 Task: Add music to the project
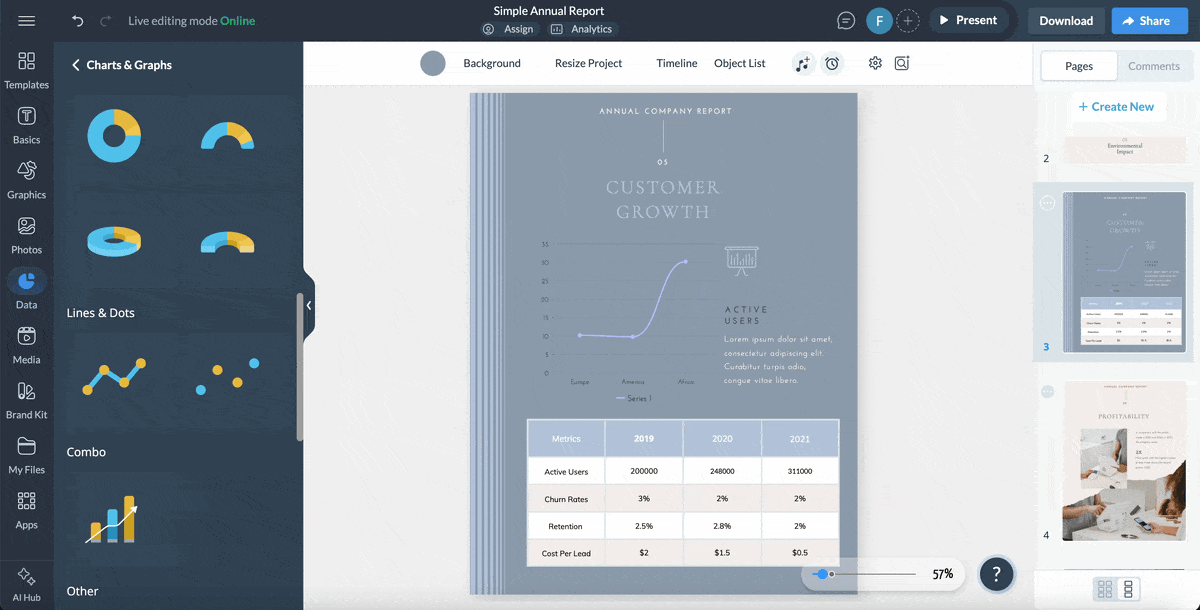tap(803, 63)
